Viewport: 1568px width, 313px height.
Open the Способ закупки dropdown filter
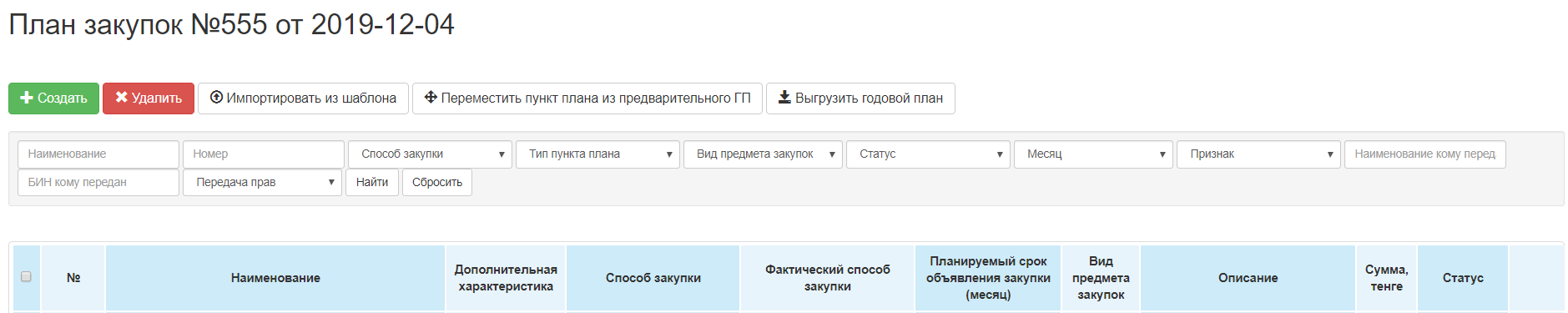[x=431, y=154]
